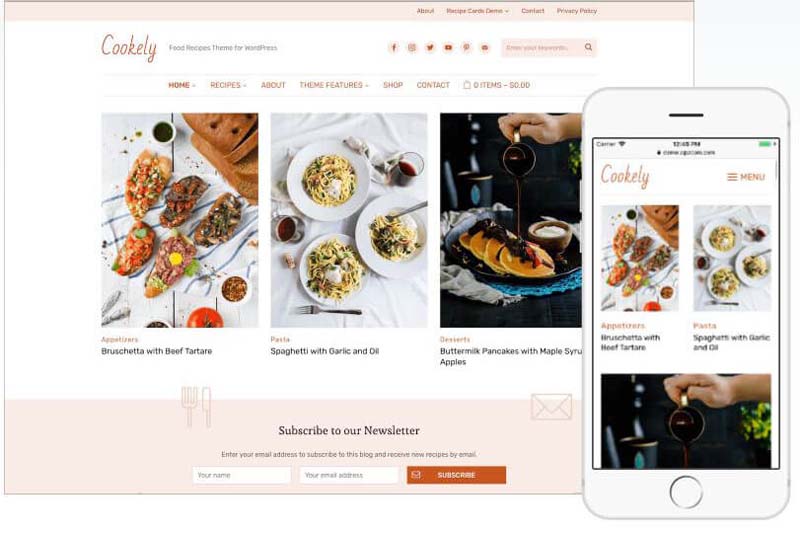This screenshot has height=533, width=800.
Task: Open the Pinterest social icon
Action: click(x=466, y=47)
